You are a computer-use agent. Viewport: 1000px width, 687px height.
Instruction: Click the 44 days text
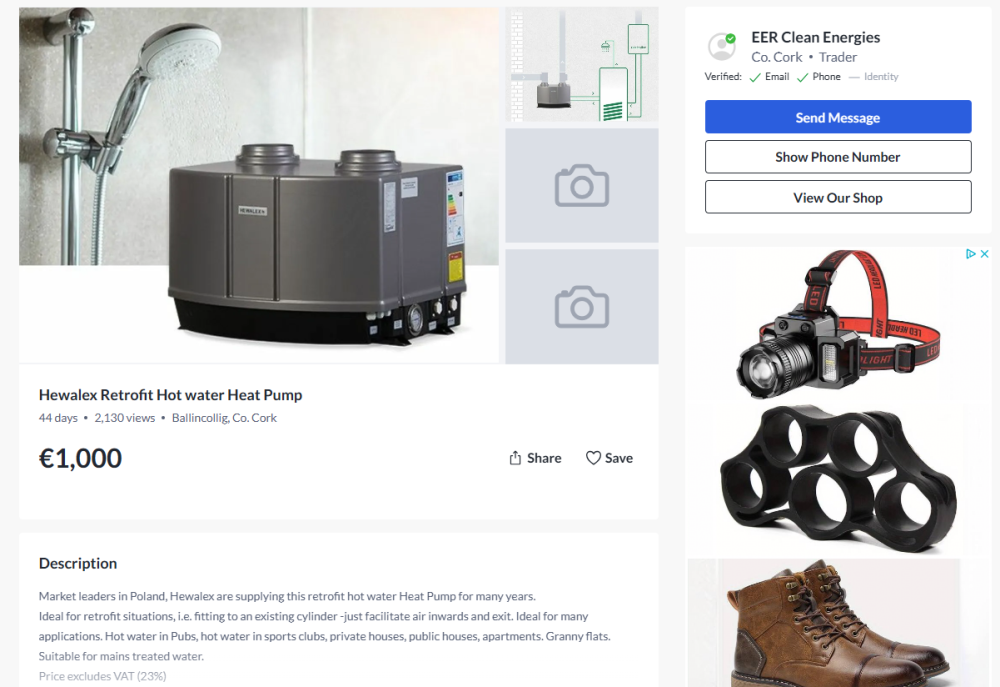(58, 418)
